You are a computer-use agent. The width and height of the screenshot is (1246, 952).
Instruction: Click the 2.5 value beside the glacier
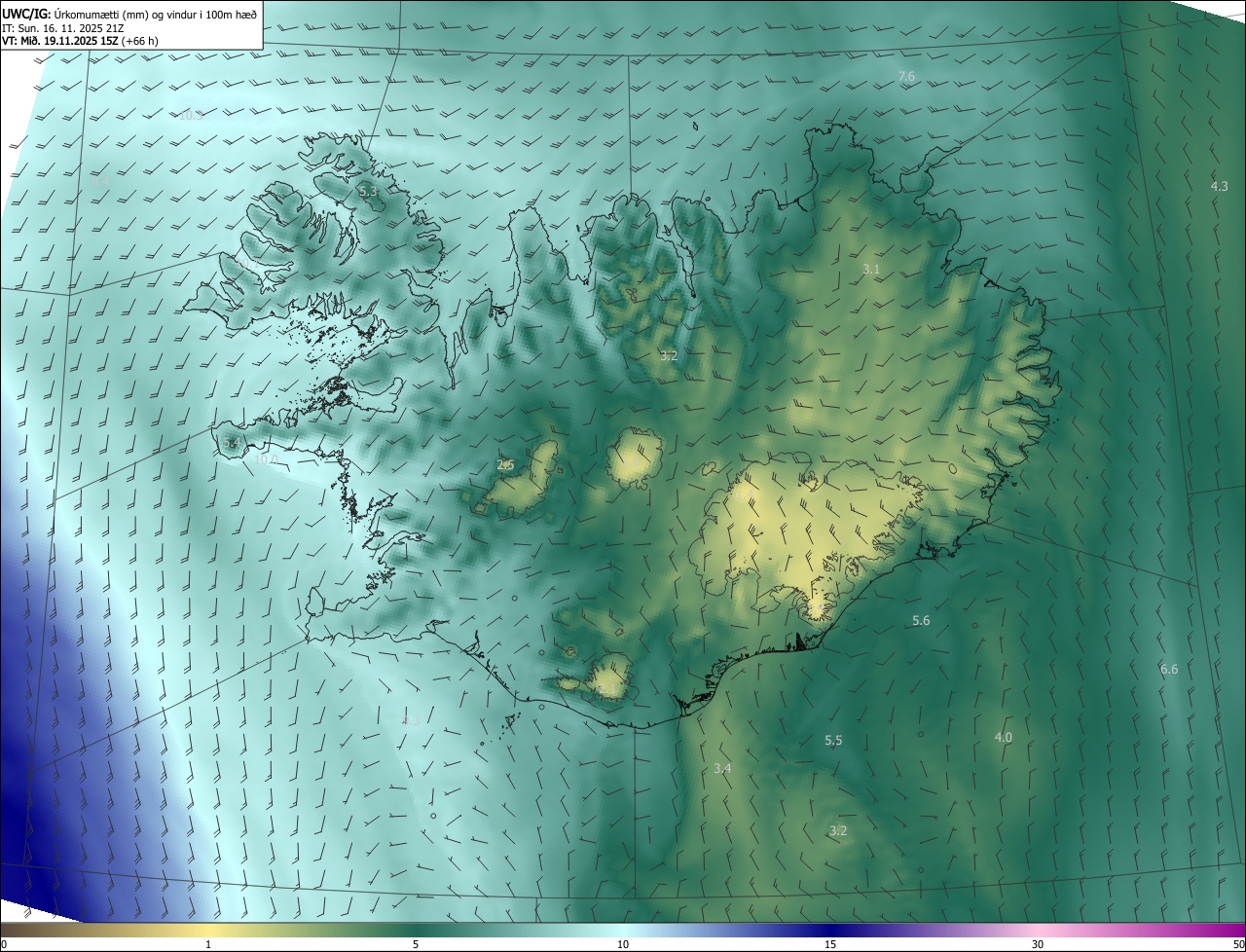coord(505,465)
